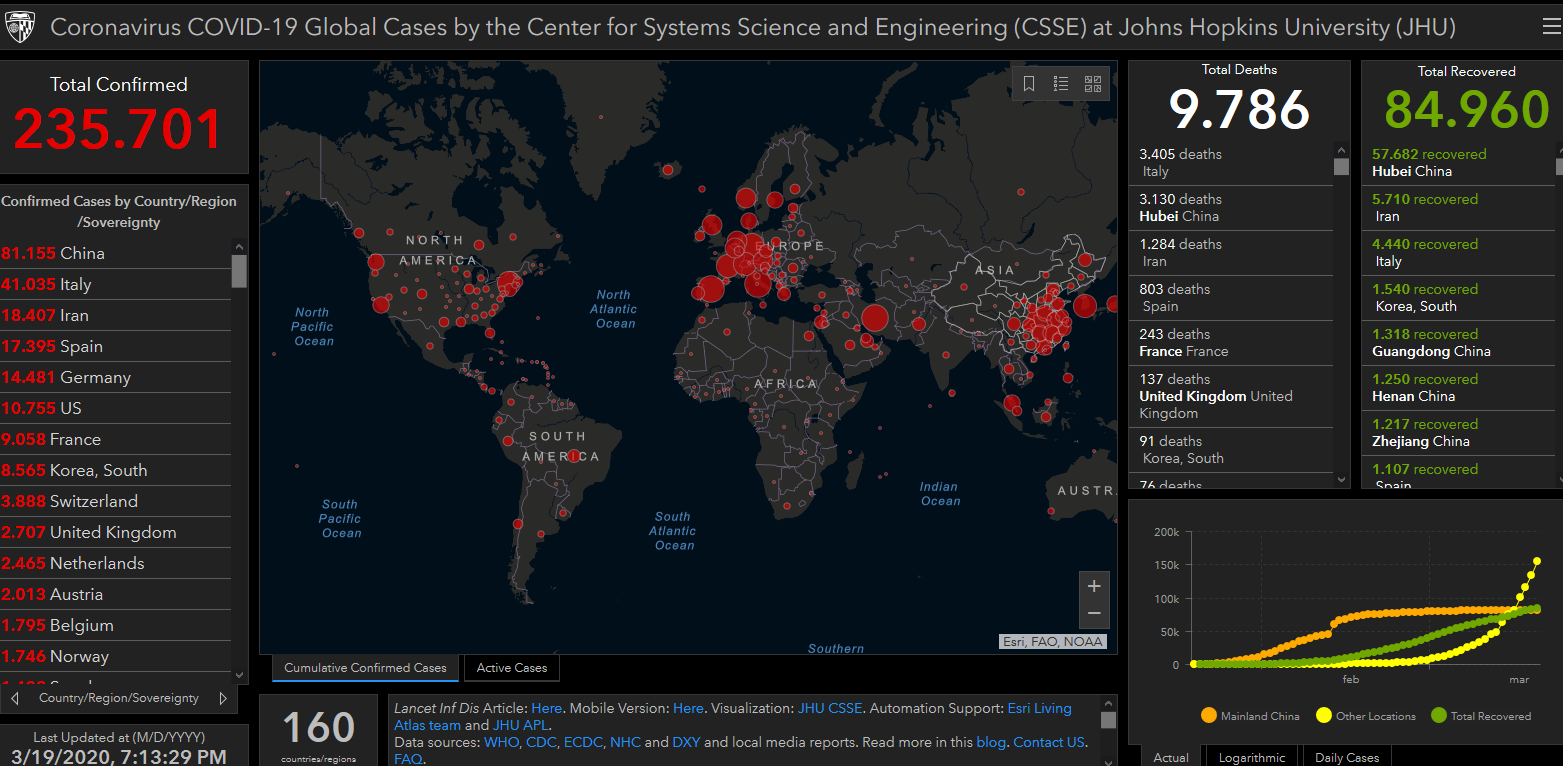The height and width of the screenshot is (766, 1563).
Task: Toggle the Other Locations series in chart legend
Action: tap(1366, 716)
